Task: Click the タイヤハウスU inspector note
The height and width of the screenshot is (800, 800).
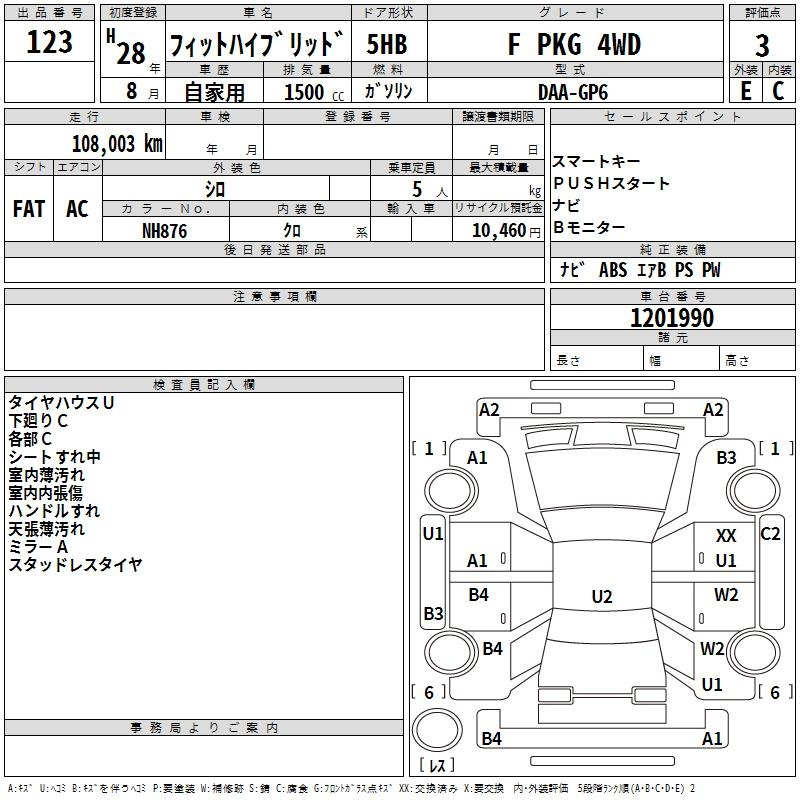Action: click(x=61, y=402)
